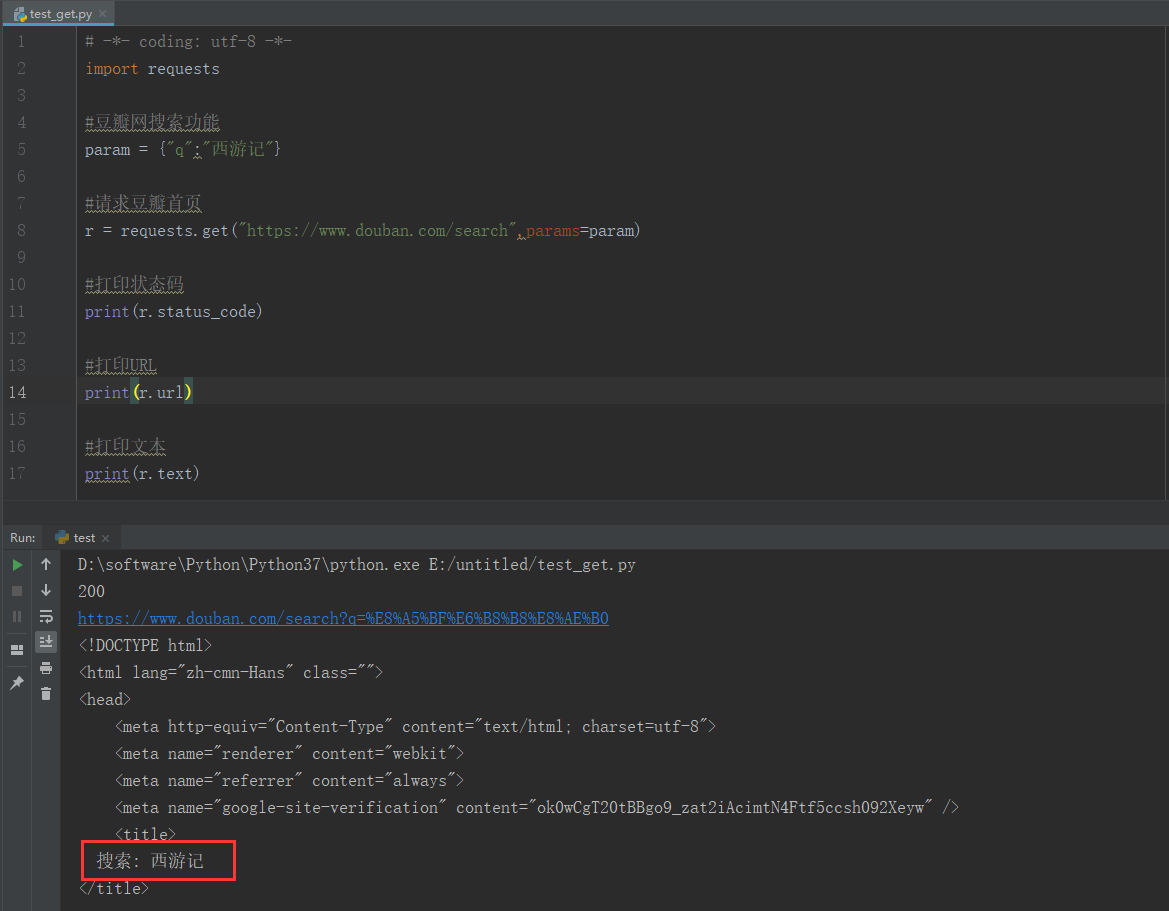Click the 200 status code in output

[91, 591]
